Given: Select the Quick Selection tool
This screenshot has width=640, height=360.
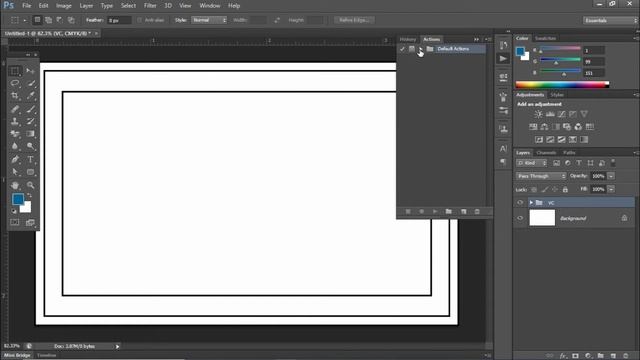Looking at the screenshot, I should coord(31,83).
